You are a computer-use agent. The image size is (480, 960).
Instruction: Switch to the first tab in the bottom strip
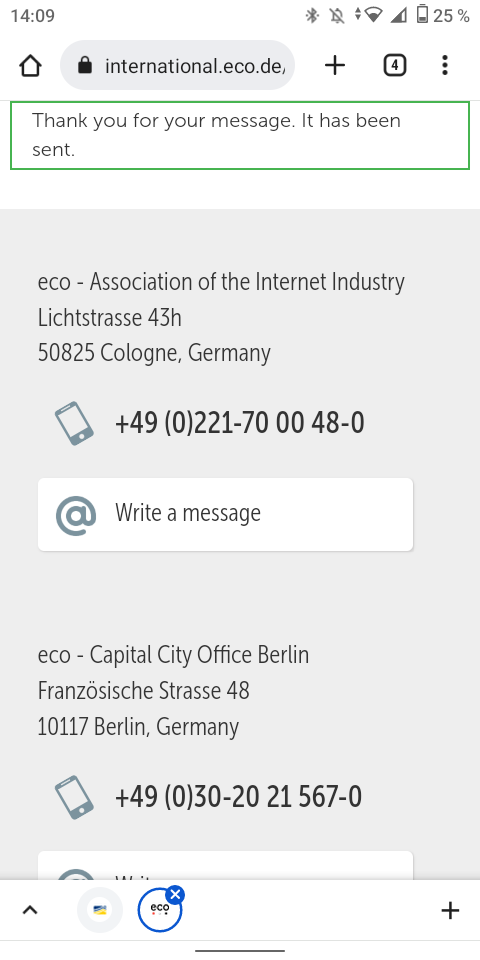[100, 910]
